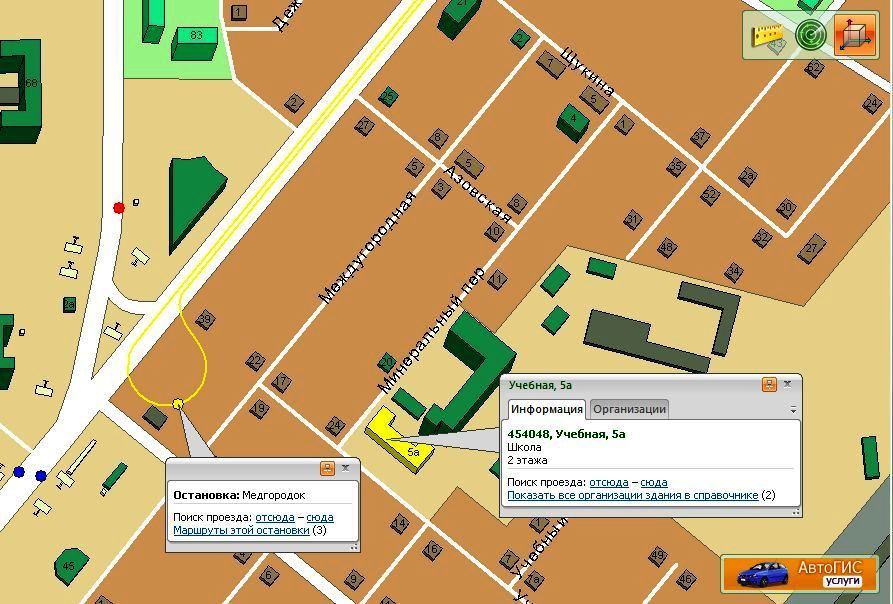Open 'Маршруты этой остановки' link
The image size is (893, 604).
click(x=241, y=530)
